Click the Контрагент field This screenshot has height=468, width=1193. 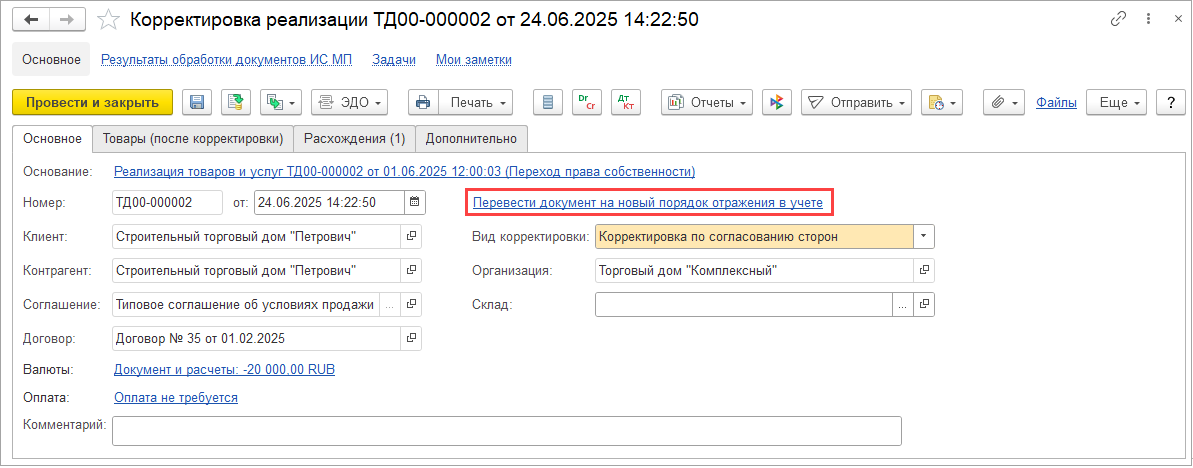tap(256, 270)
